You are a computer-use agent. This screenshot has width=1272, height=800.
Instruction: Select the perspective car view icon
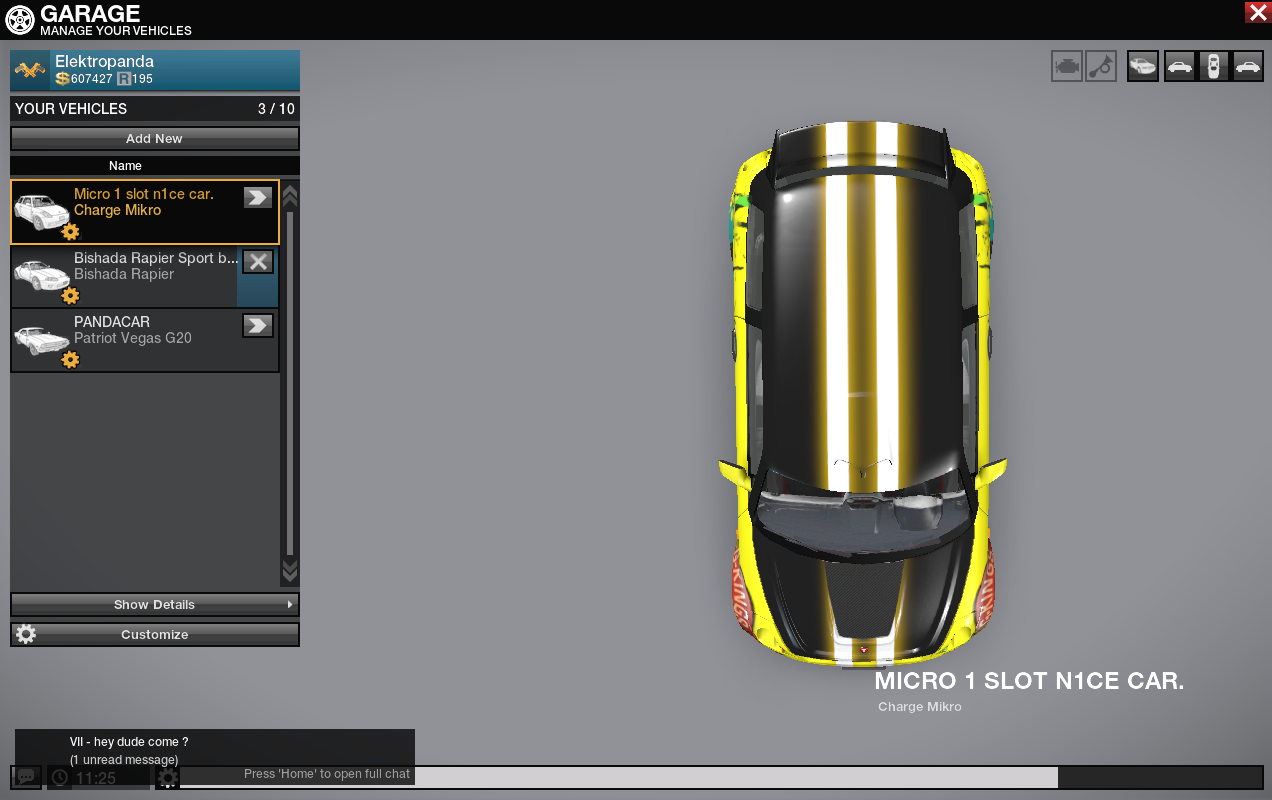[1143, 67]
